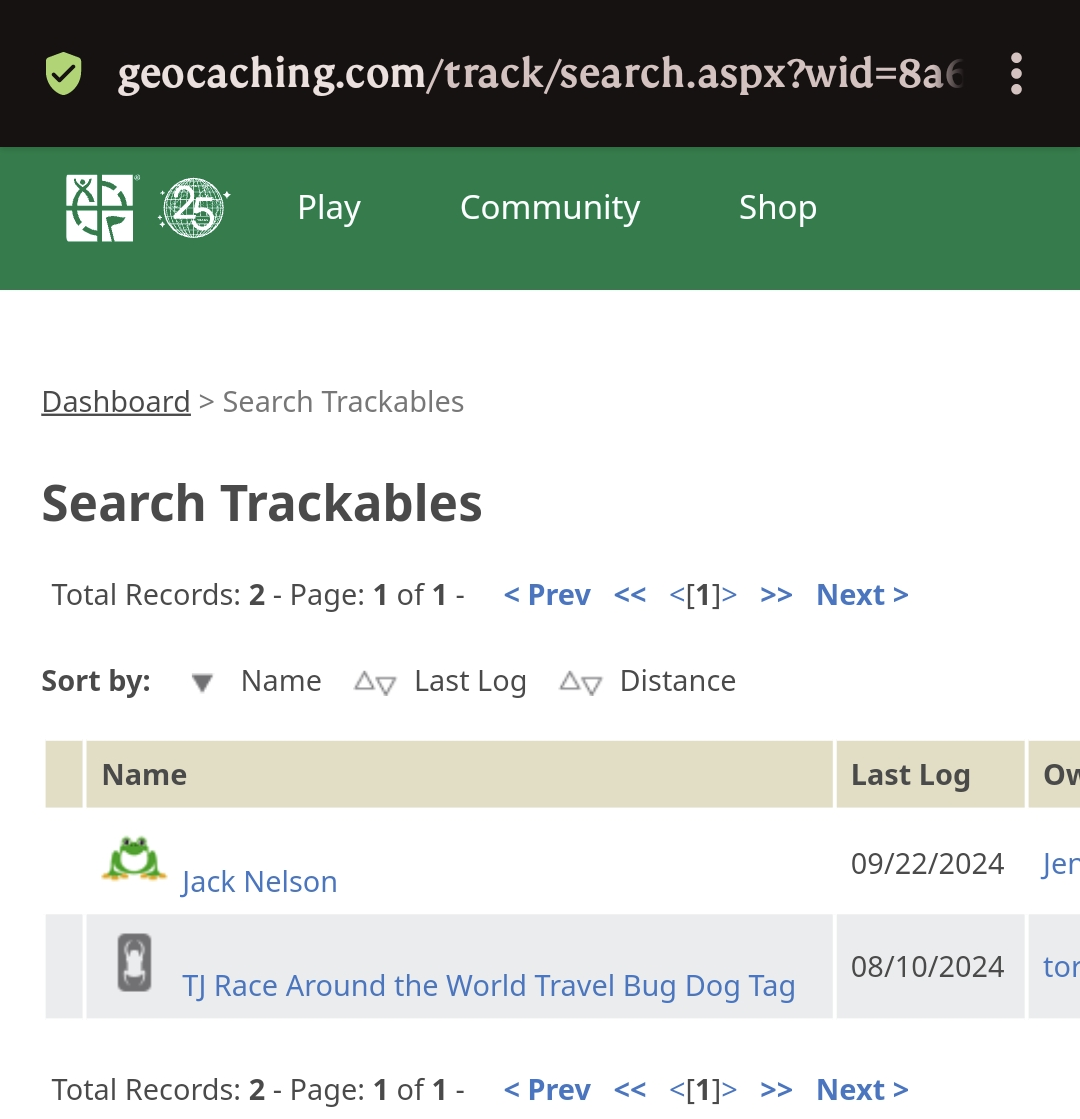Open the Shop menu
Image resolution: width=1080 pixels, height=1119 pixels.
(777, 208)
